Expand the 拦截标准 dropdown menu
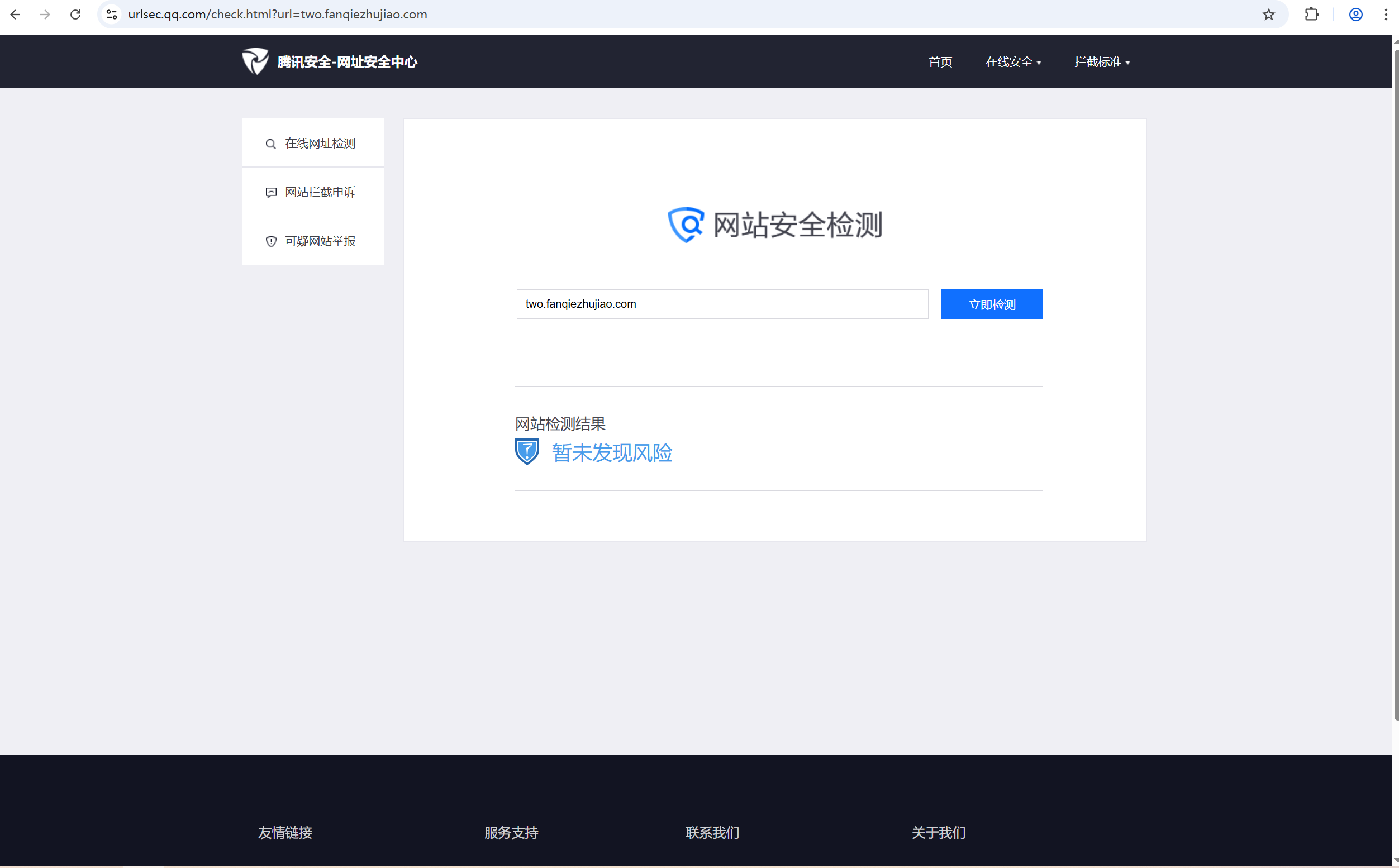1399x868 pixels. click(1102, 62)
